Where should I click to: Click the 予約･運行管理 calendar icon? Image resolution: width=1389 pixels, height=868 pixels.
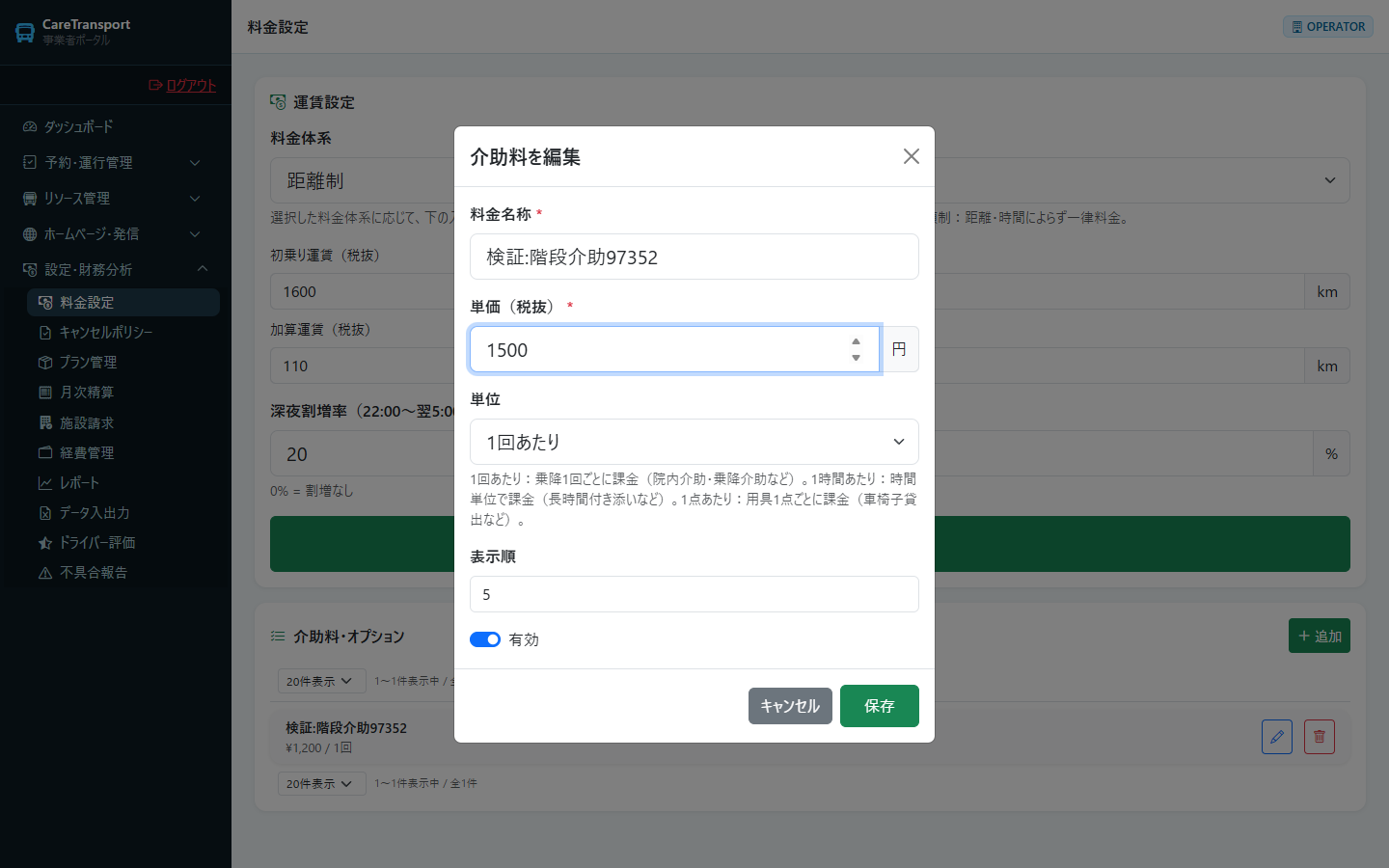pos(30,162)
